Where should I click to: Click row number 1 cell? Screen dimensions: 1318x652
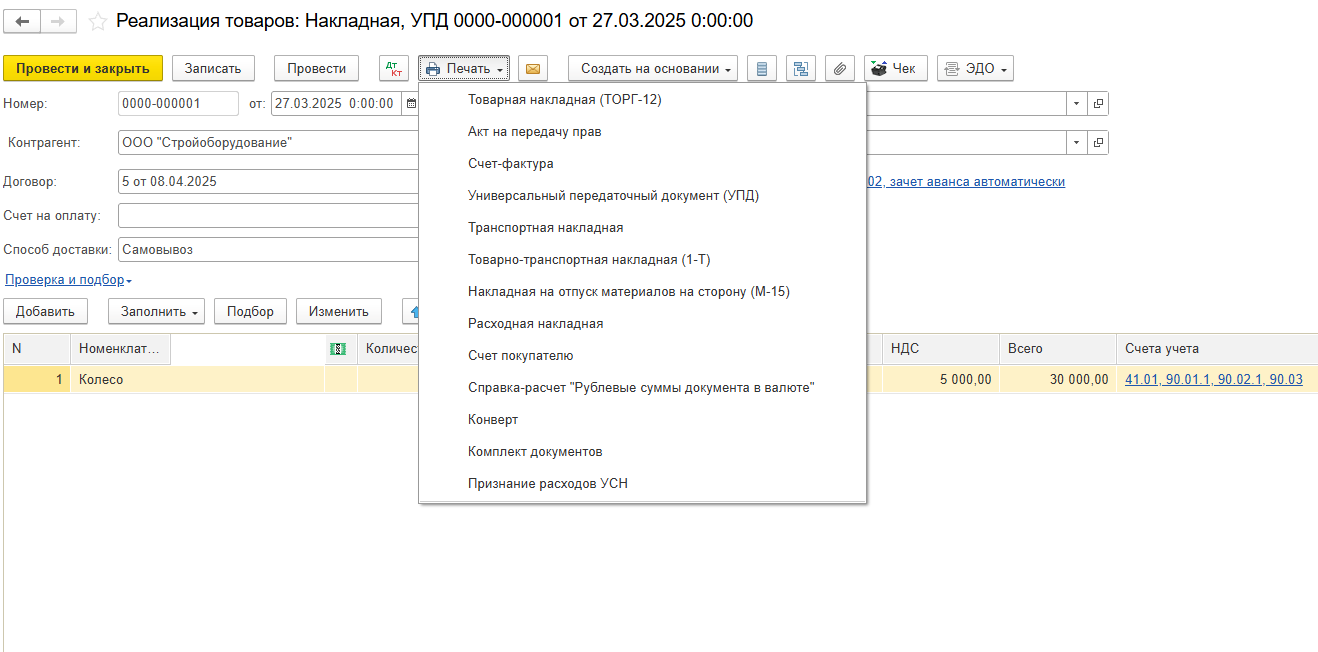point(36,379)
